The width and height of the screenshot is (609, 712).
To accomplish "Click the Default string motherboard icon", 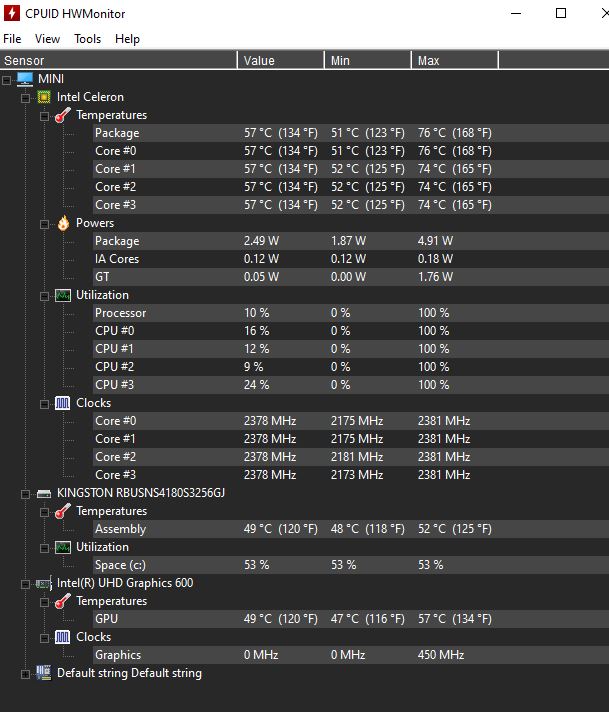I will click(44, 672).
